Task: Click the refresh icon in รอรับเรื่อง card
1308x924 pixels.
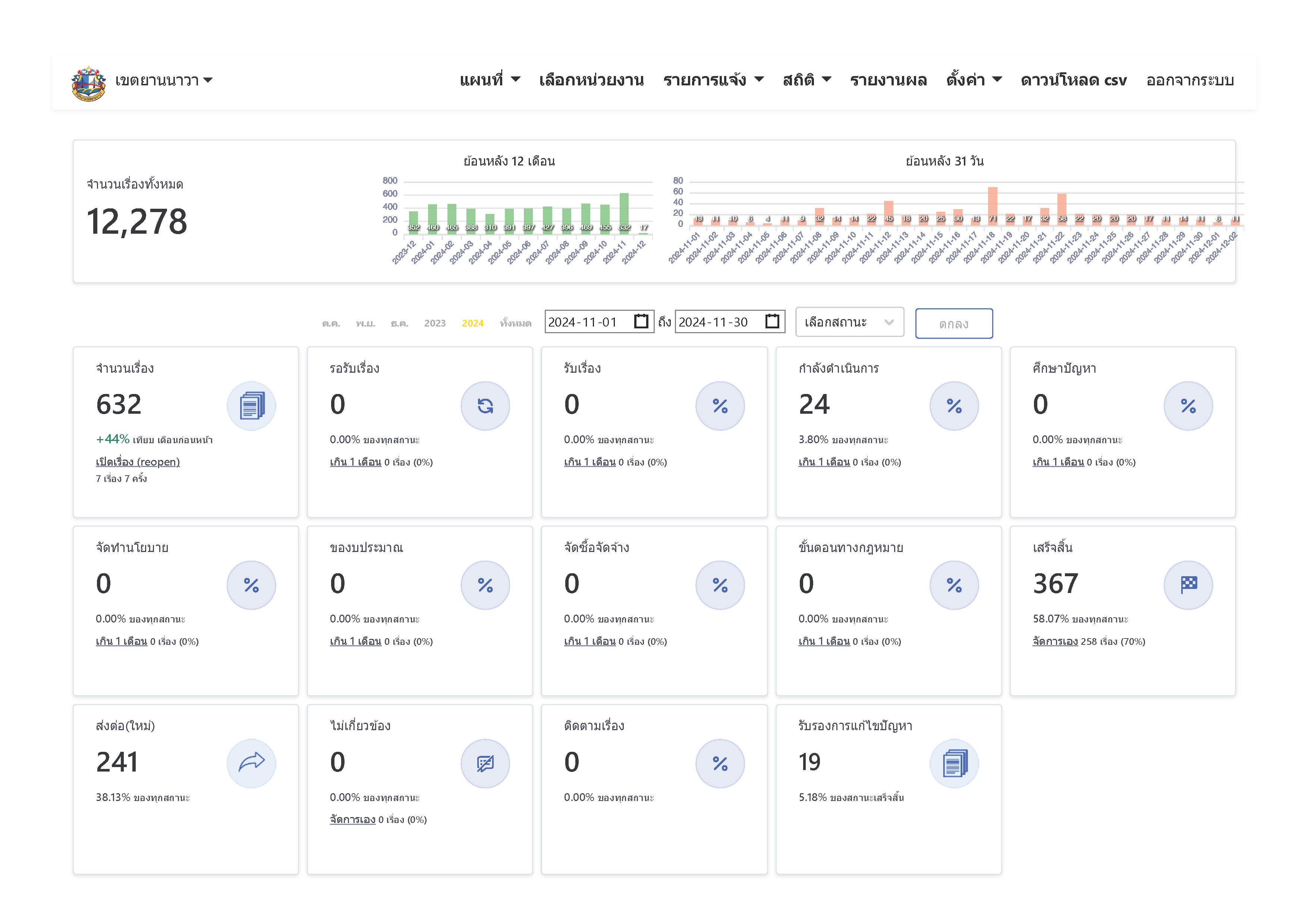Action: [485, 406]
